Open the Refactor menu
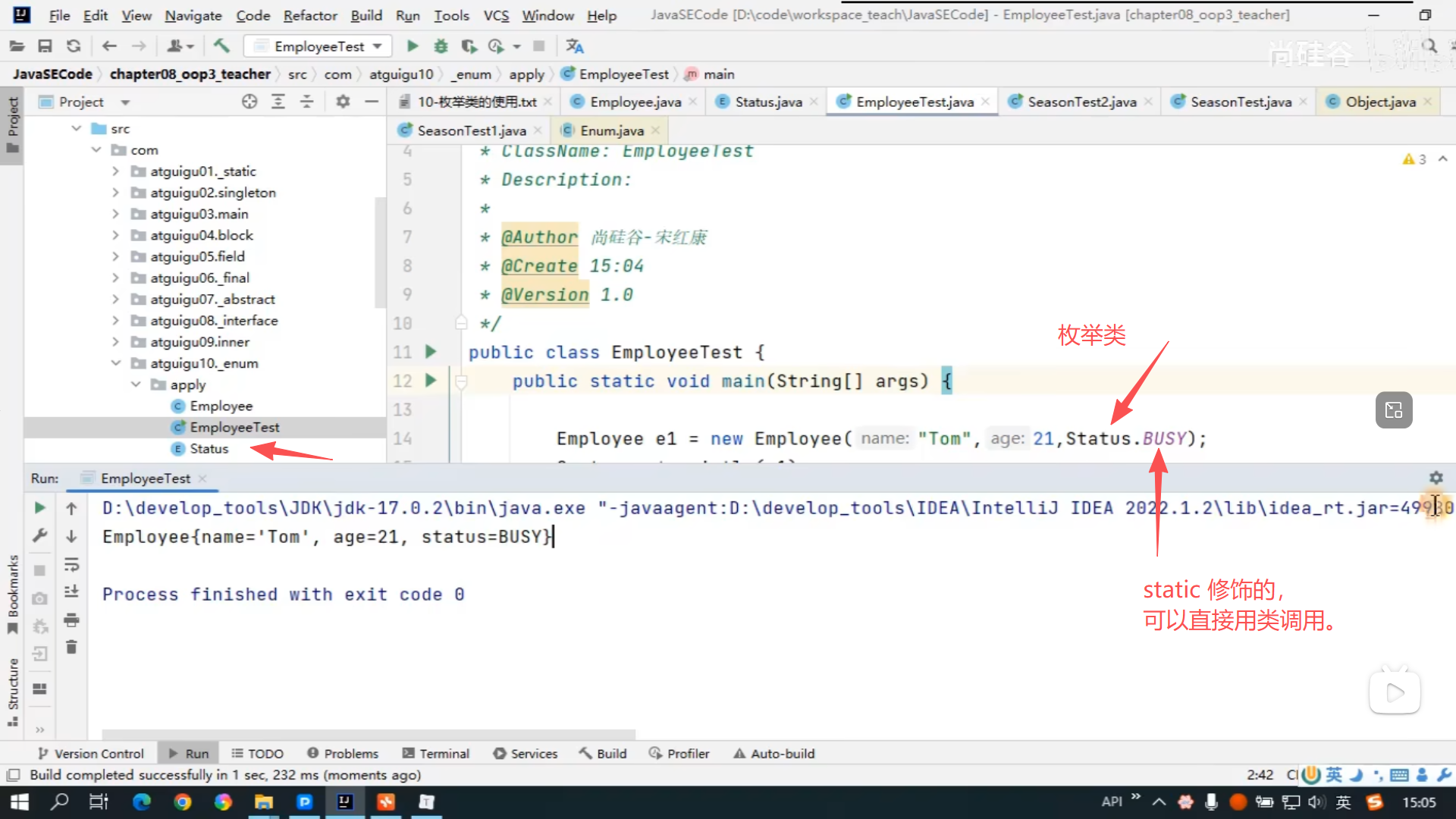 coord(309,15)
